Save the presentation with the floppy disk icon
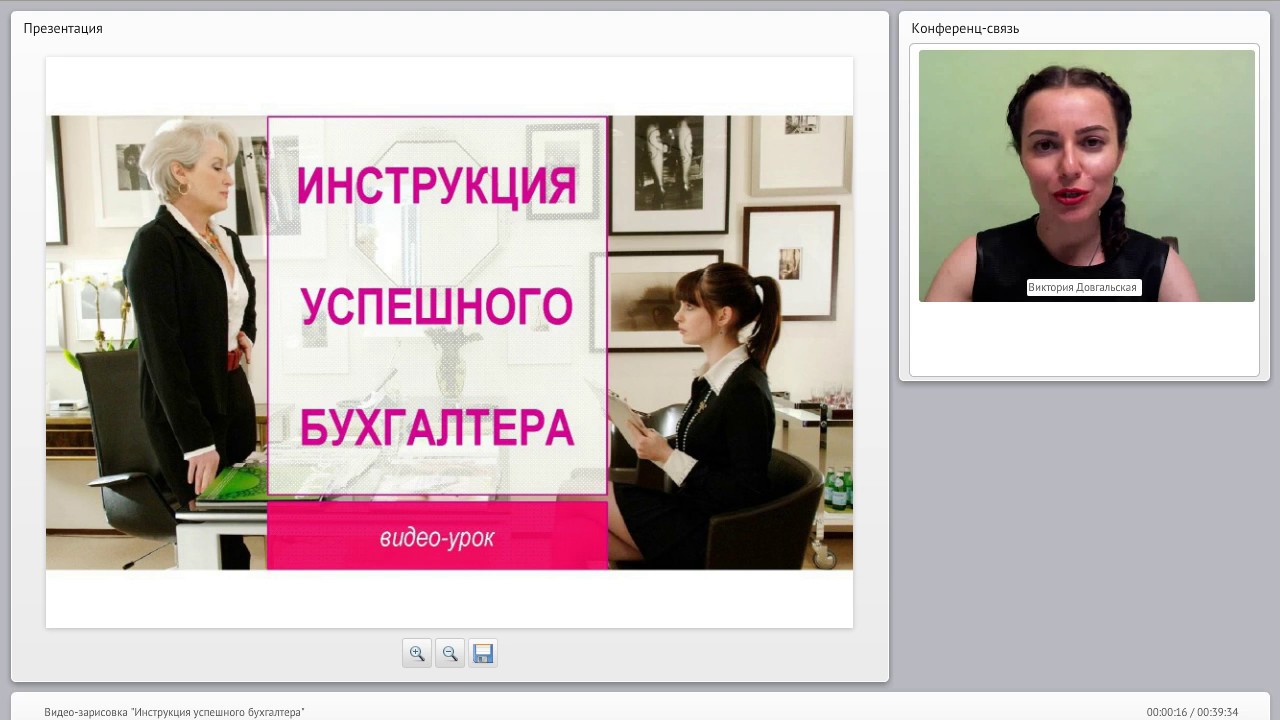 [483, 653]
